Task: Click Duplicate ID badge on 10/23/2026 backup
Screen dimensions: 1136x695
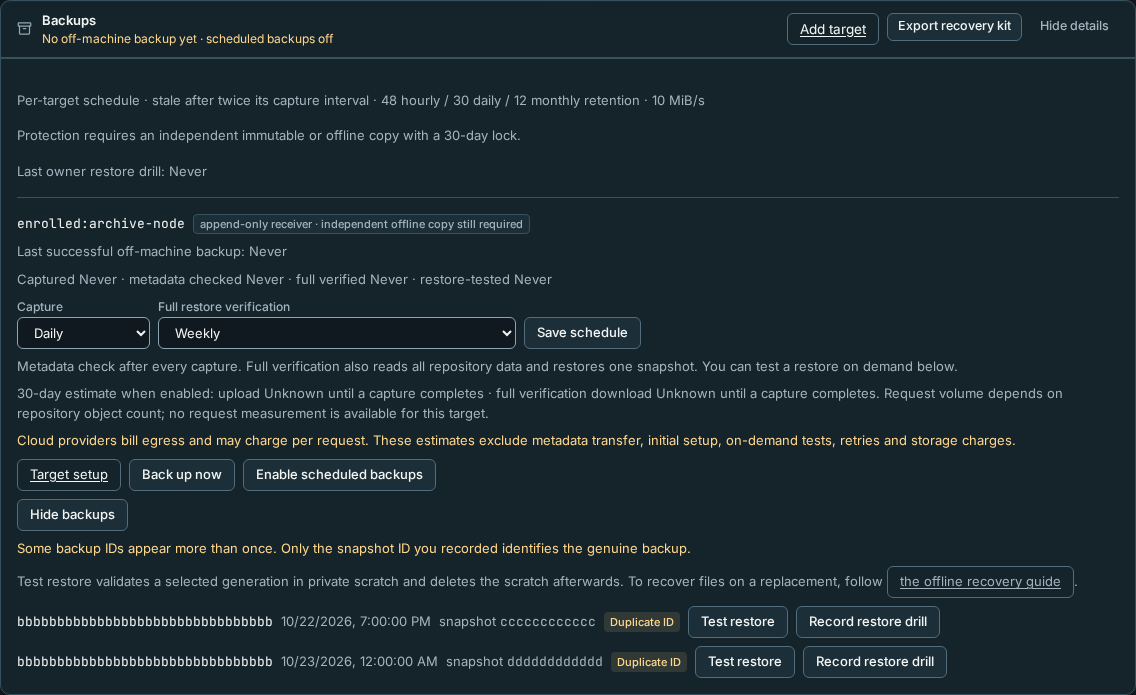Action: pyautogui.click(x=648, y=662)
